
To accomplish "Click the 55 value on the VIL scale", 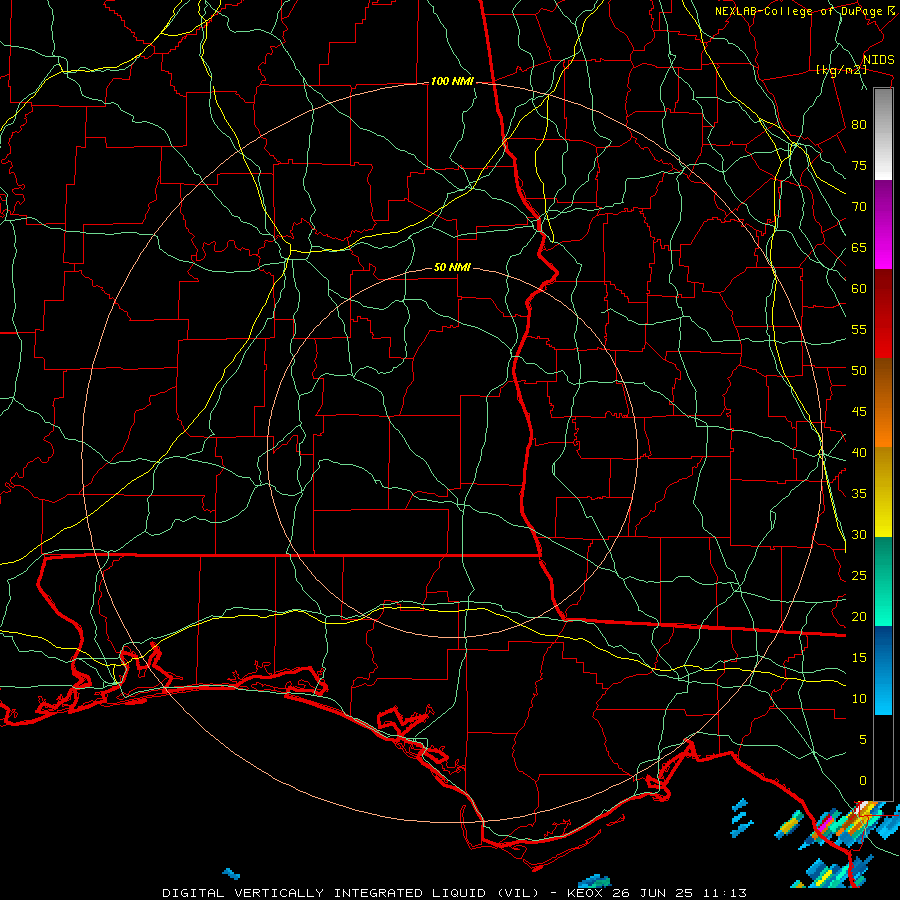I will (x=859, y=329).
